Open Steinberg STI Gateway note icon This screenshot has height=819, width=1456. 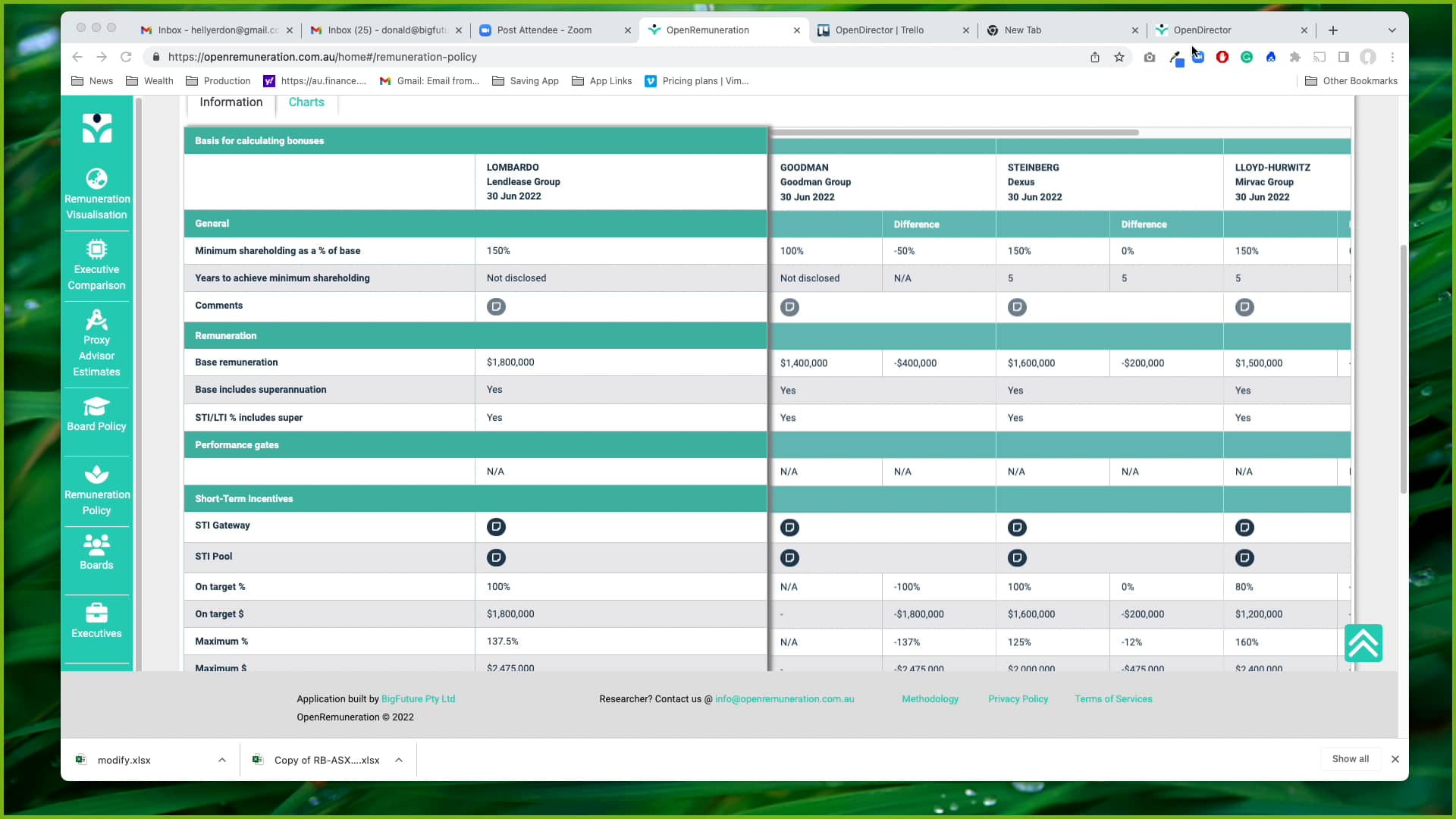click(1017, 527)
